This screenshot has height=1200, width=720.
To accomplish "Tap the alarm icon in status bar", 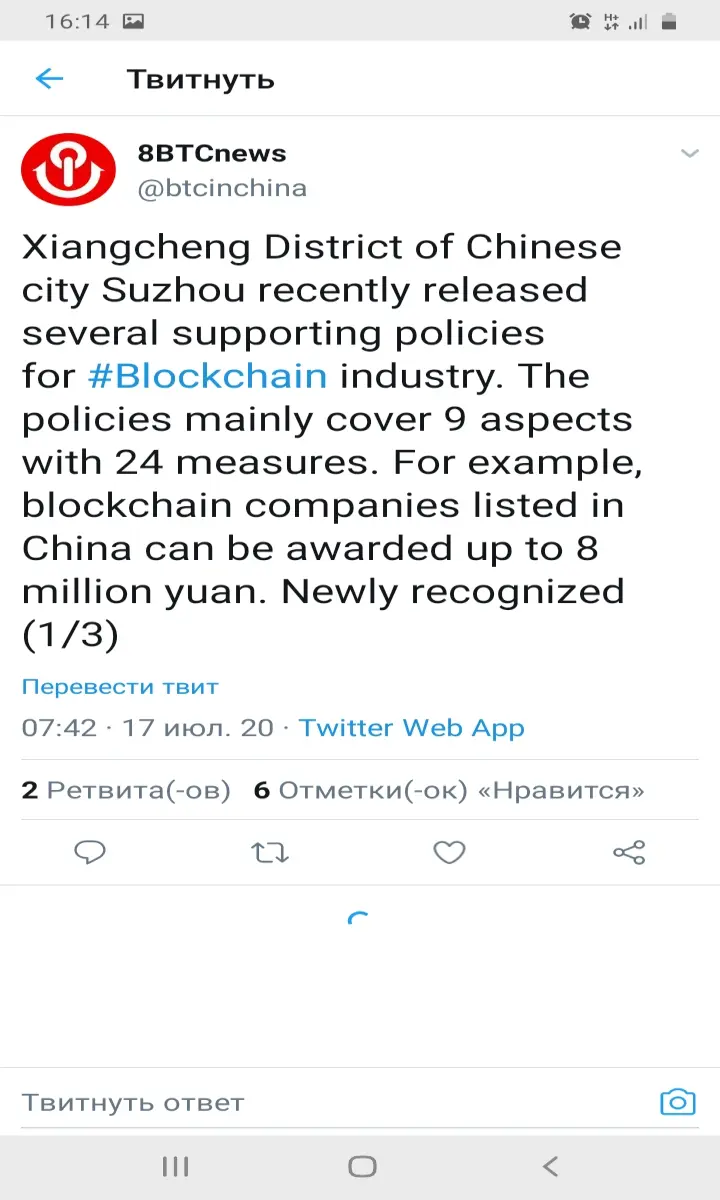I will pos(580,21).
